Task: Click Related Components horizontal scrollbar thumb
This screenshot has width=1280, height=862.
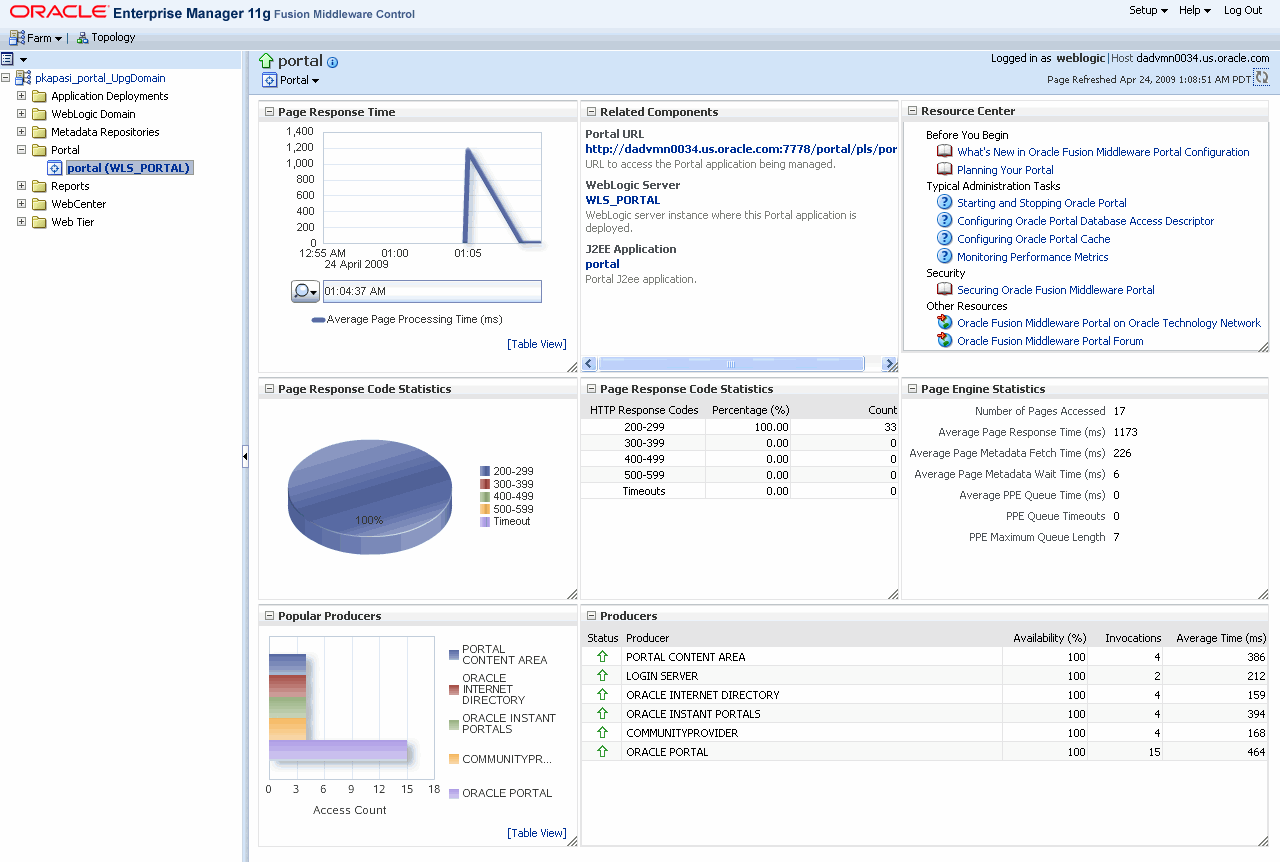Action: tap(730, 364)
